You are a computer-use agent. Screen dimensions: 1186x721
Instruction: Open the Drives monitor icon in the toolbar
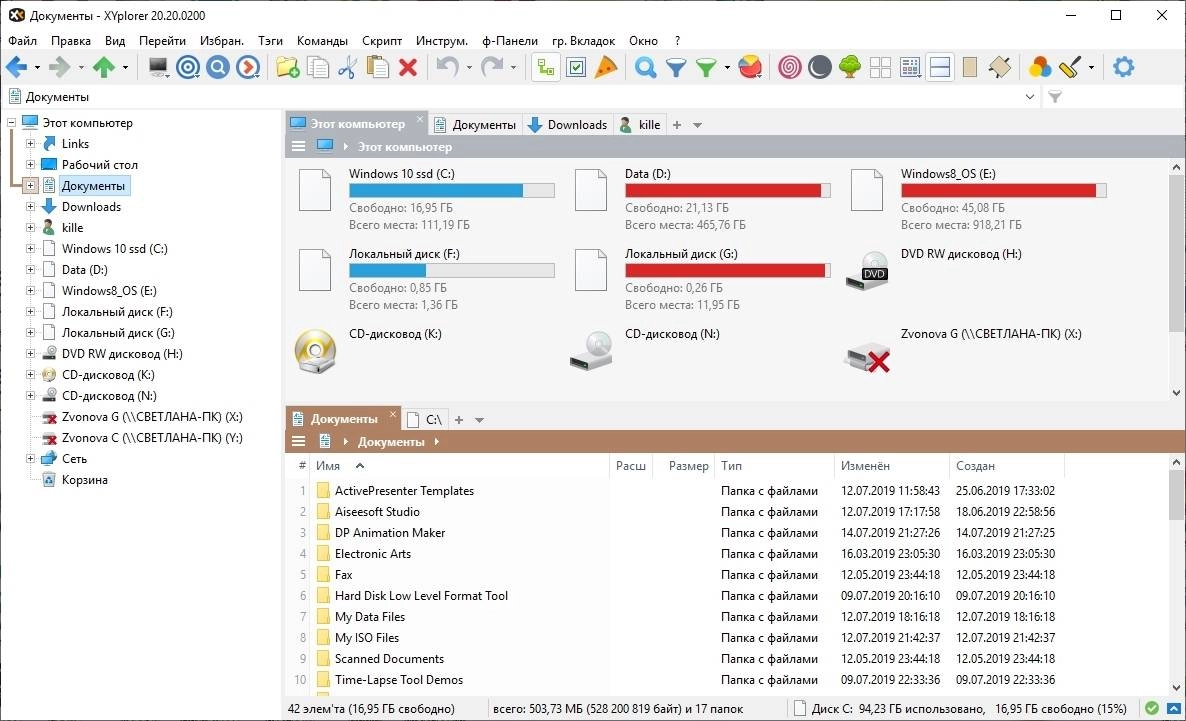click(158, 67)
